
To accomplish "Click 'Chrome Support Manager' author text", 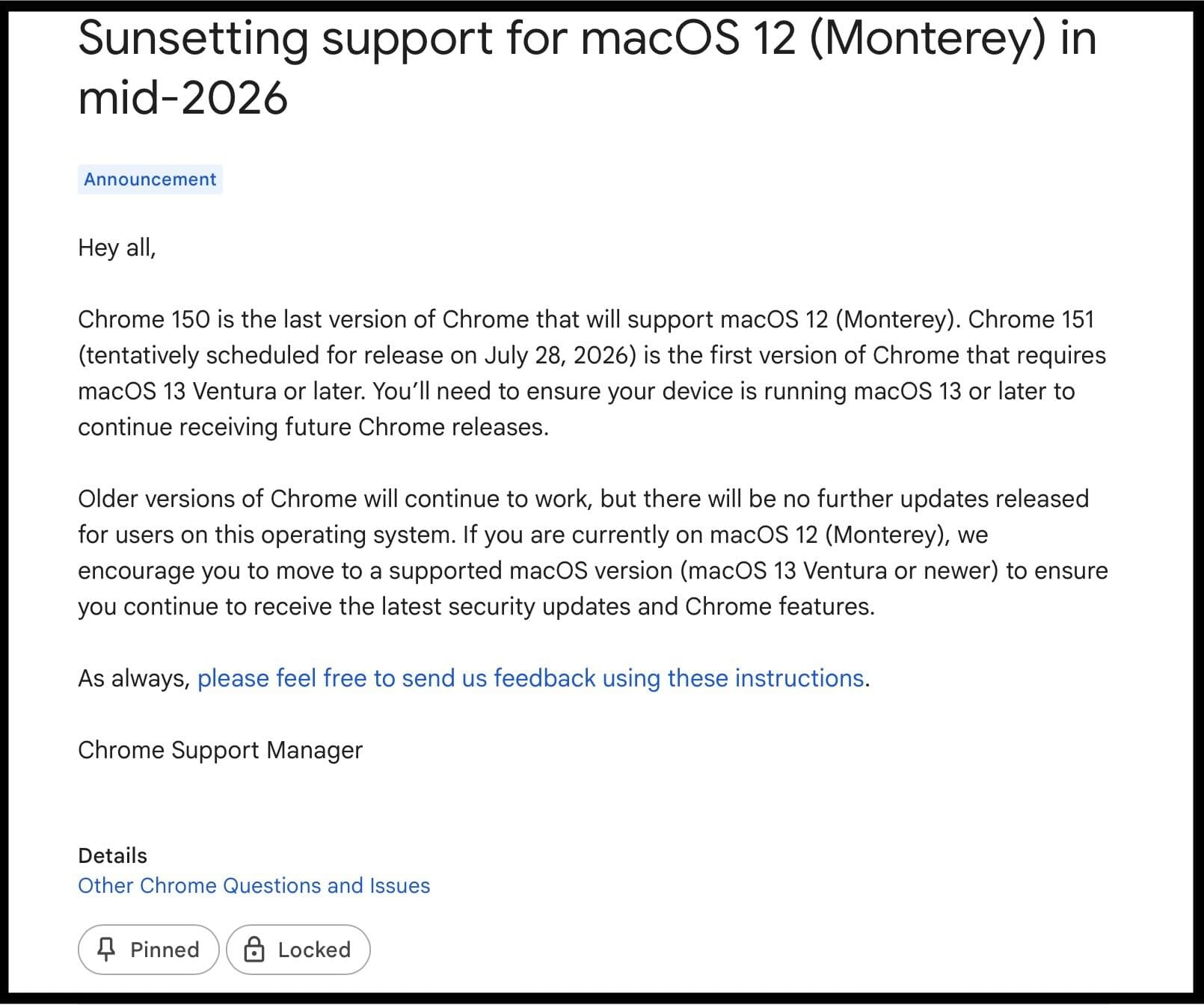I will [221, 749].
